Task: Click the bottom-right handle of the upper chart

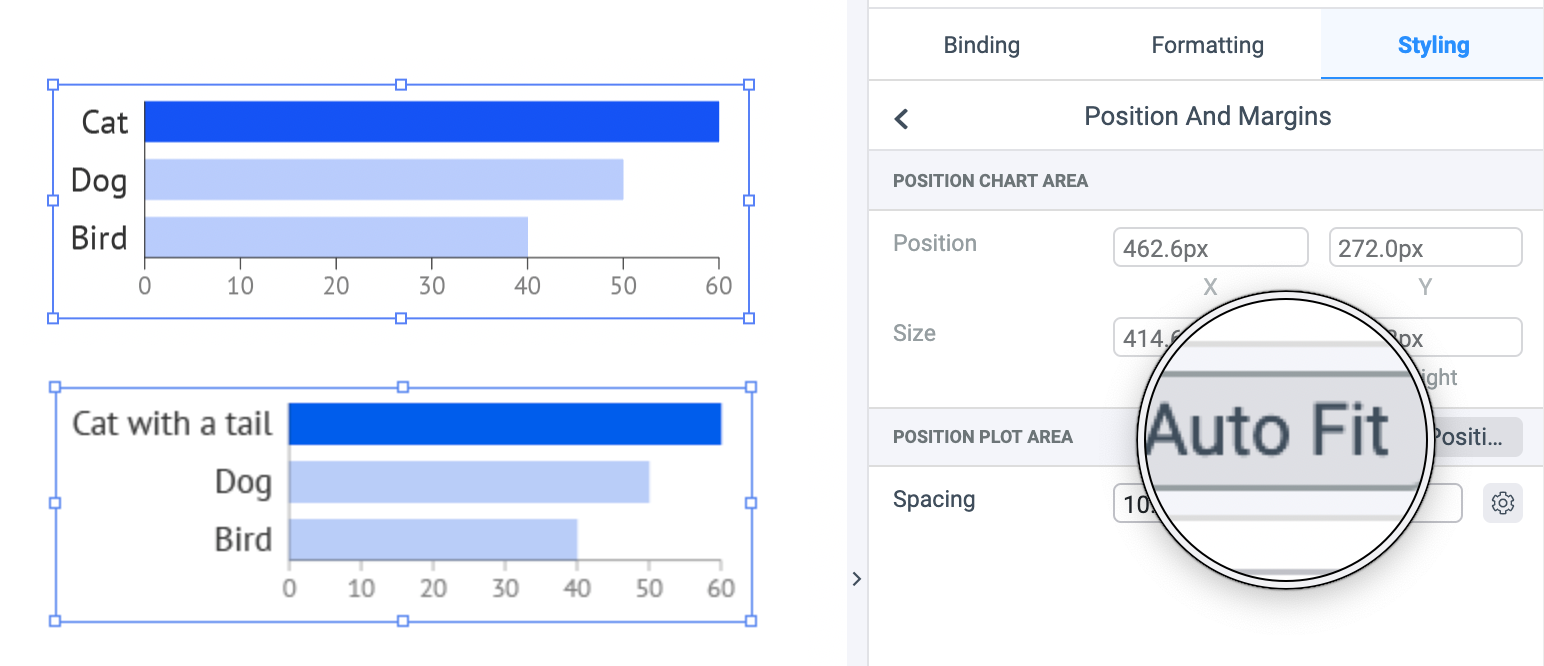Action: point(749,318)
